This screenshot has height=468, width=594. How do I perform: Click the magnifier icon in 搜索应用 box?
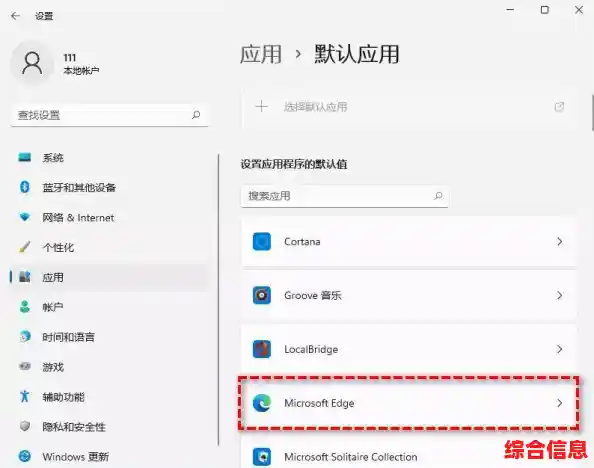tap(438, 196)
